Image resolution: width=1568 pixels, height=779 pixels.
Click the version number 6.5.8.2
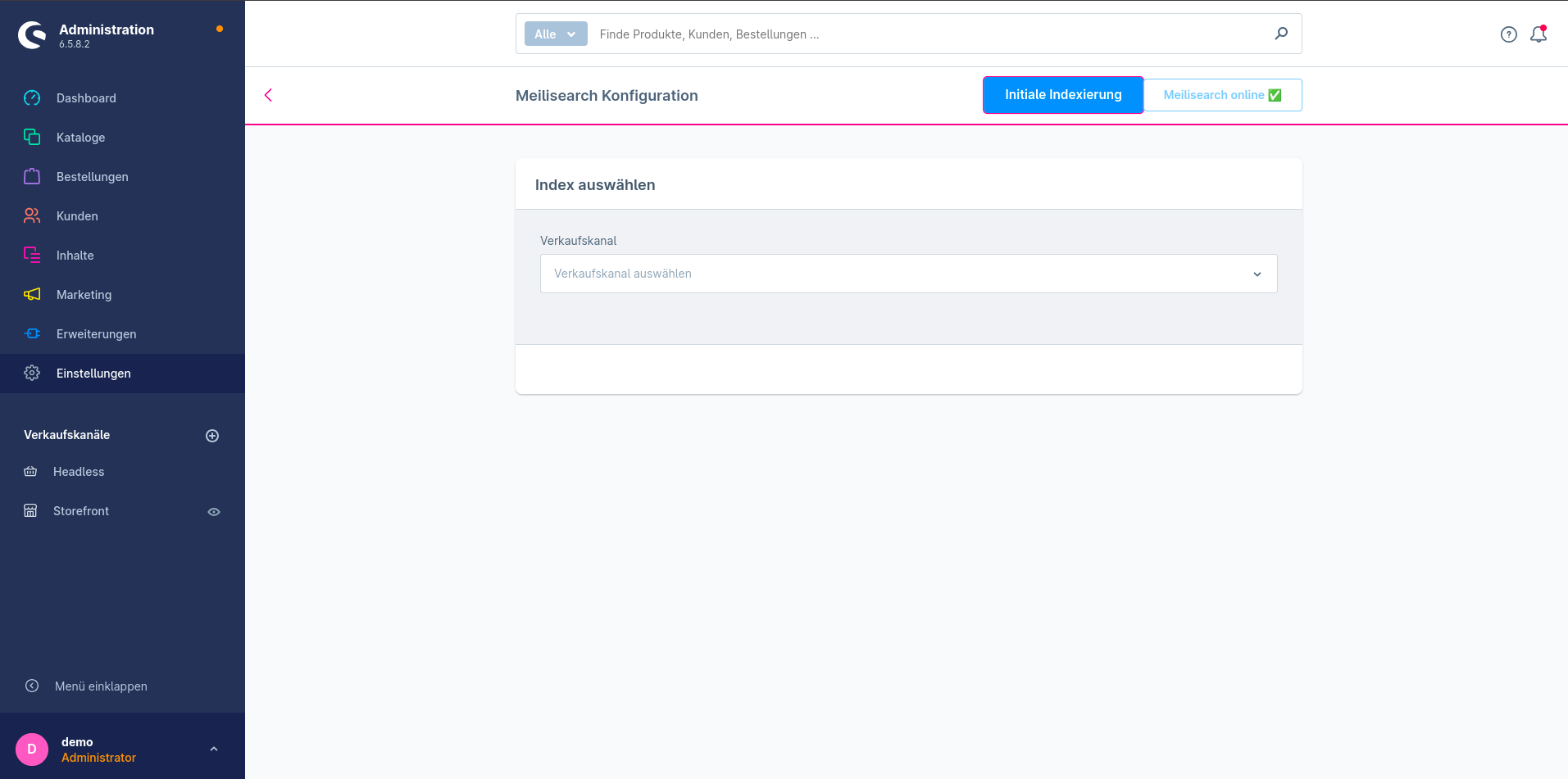click(75, 44)
